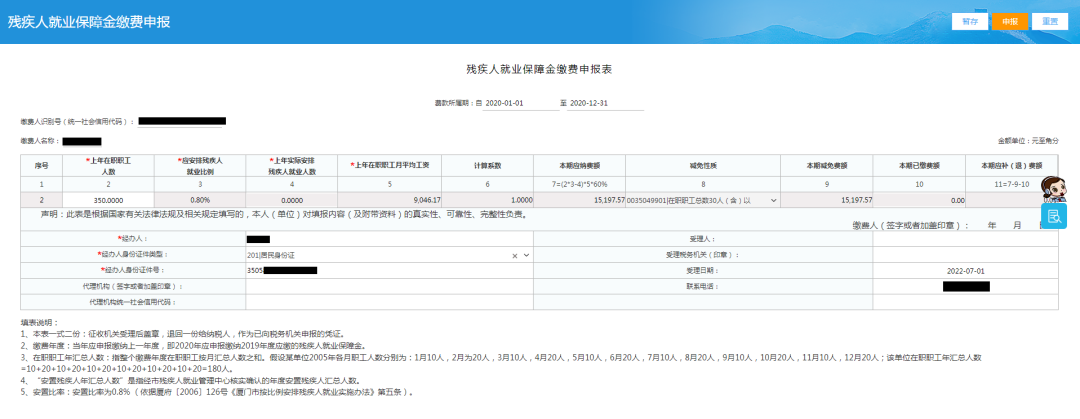This screenshot has height=419, width=1080.
Task: Expand the 经办人身份证件类型 dropdown arrow
Action: click(526, 255)
